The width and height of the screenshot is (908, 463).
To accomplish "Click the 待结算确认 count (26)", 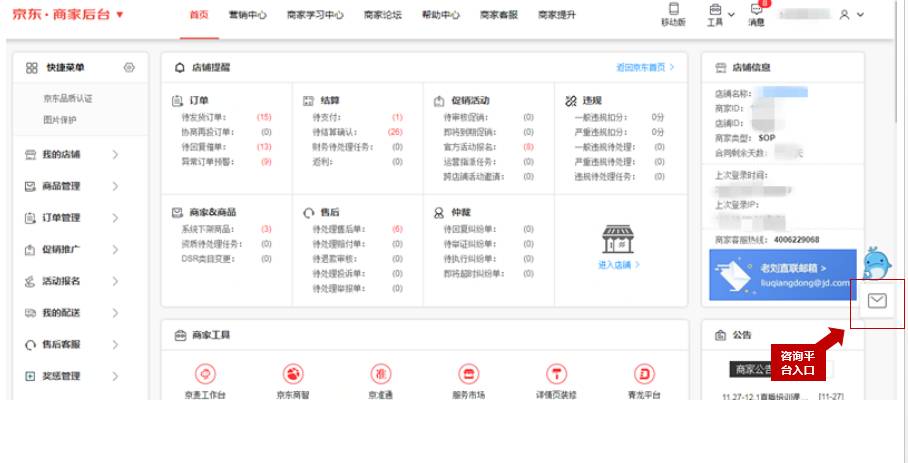I will click(395, 133).
